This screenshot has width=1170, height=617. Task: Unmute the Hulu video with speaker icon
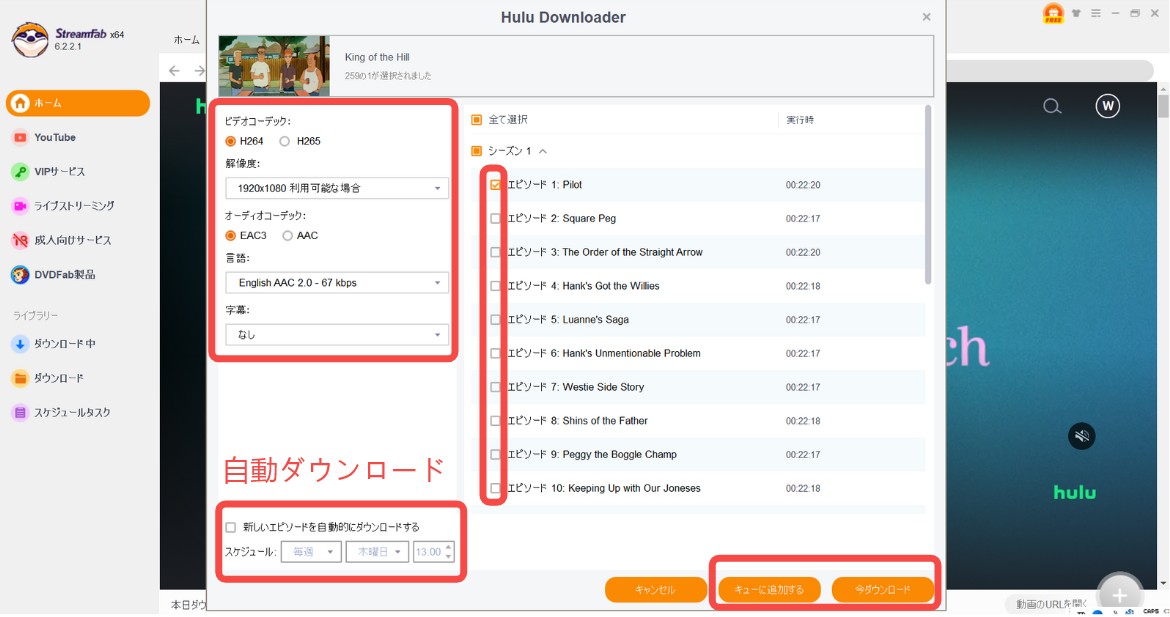1081,436
